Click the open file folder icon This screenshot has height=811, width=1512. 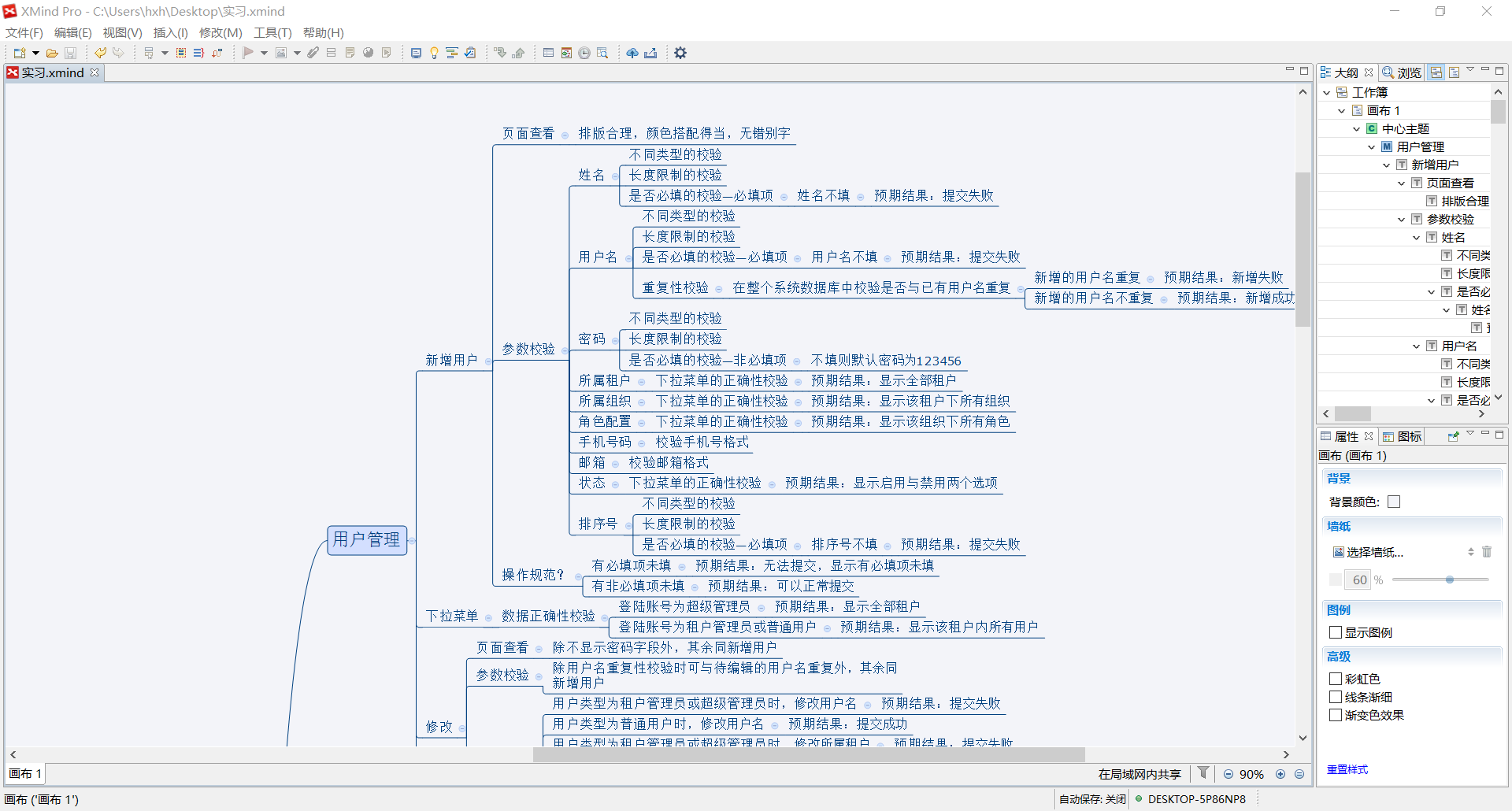(52, 53)
